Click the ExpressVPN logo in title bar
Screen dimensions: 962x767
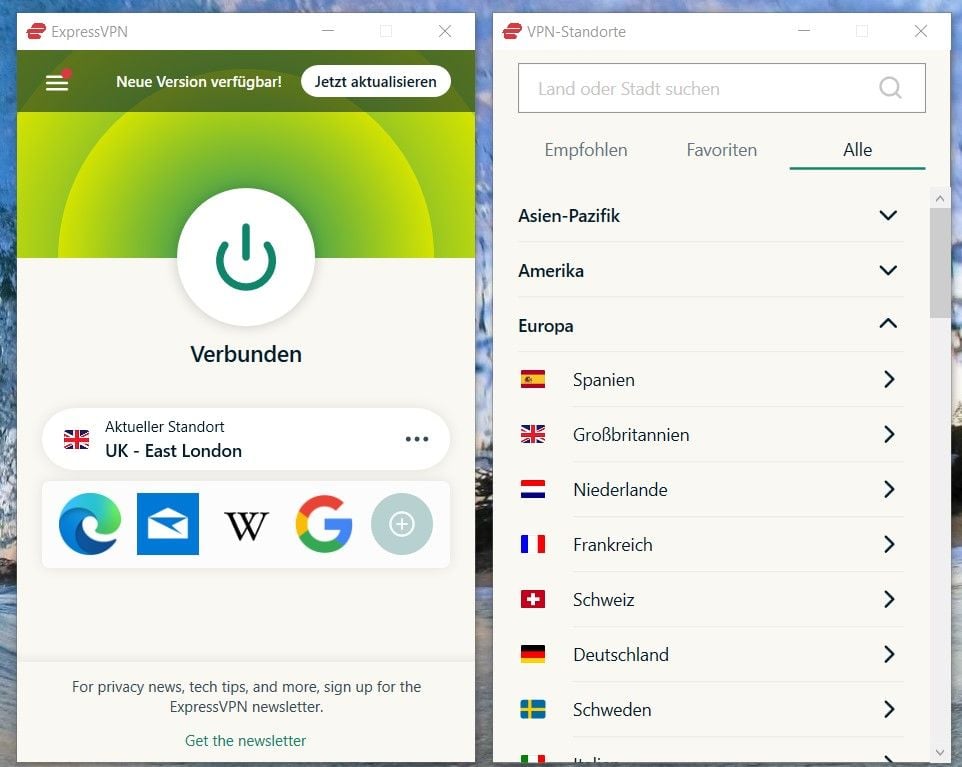coord(36,31)
